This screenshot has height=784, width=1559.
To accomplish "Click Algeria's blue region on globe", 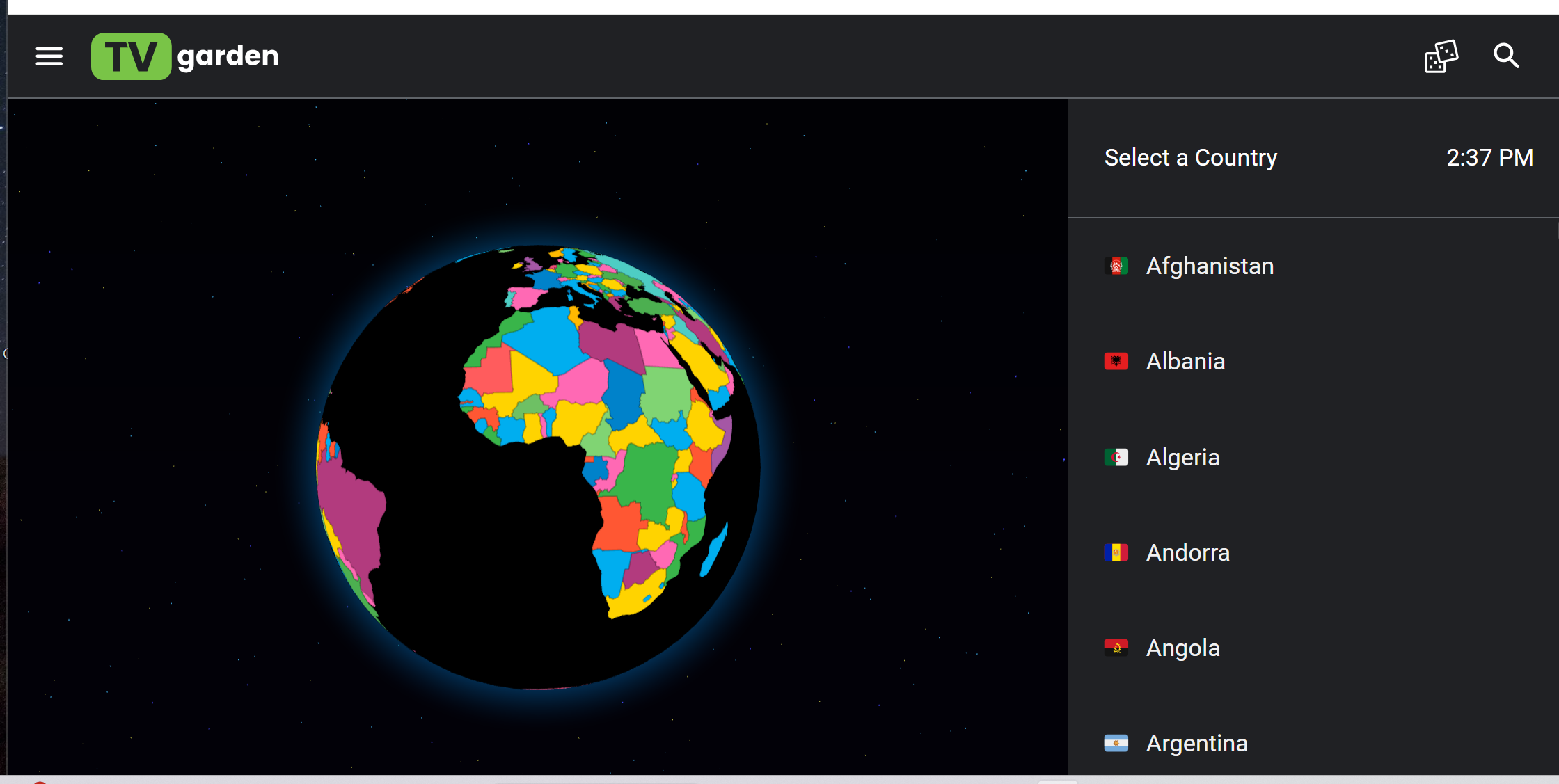I will pyautogui.click(x=546, y=337).
